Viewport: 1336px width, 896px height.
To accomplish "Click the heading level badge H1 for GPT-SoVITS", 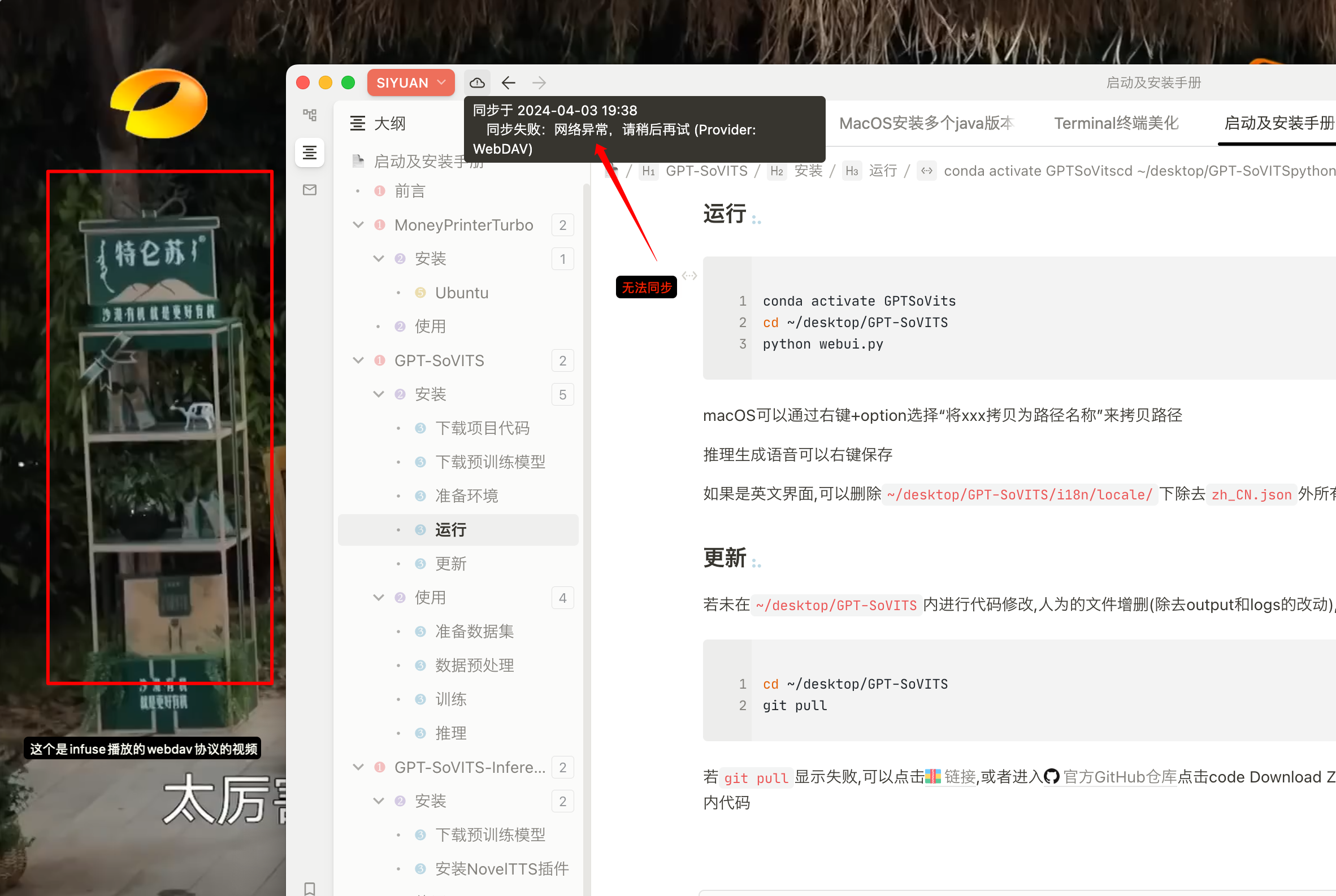I will [648, 170].
